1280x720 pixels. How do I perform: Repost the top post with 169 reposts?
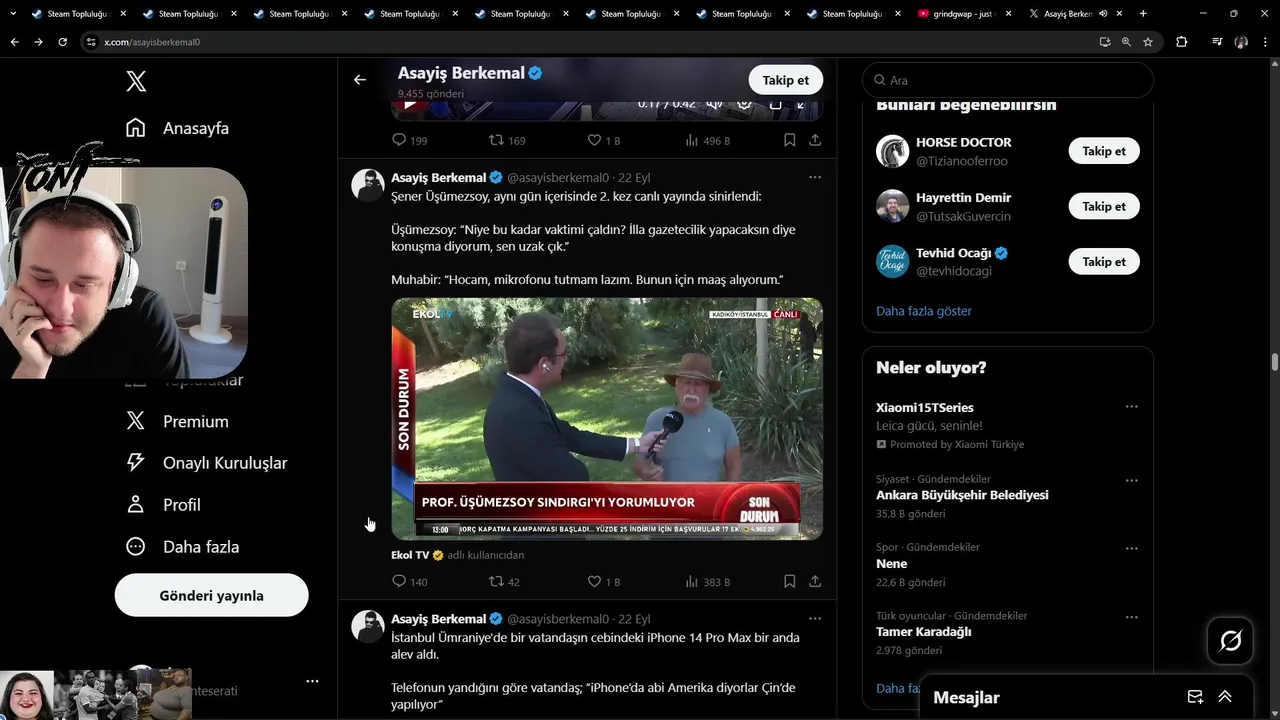[496, 140]
